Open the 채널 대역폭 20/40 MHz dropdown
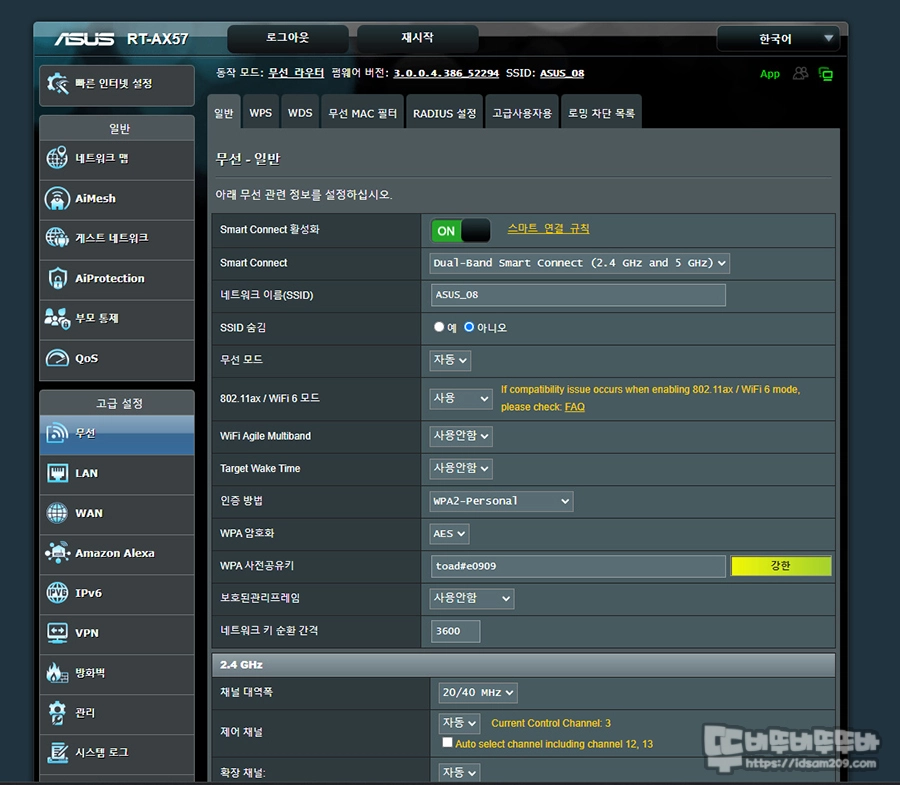This screenshot has height=785, width=900. (478, 693)
